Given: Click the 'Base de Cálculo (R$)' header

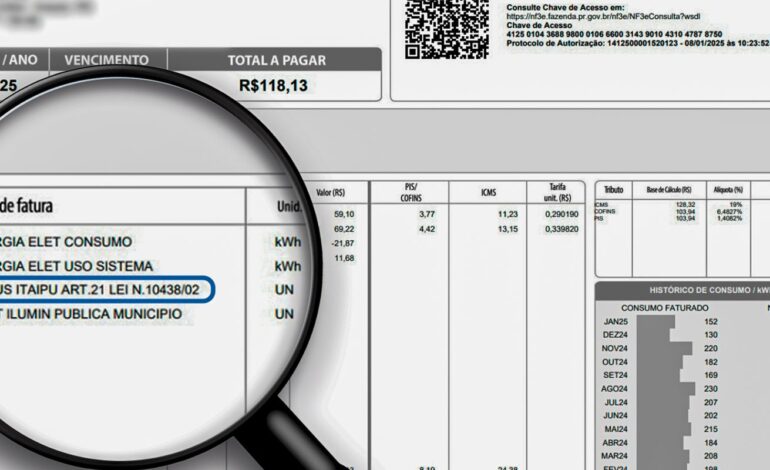Looking at the screenshot, I should pos(669,190).
